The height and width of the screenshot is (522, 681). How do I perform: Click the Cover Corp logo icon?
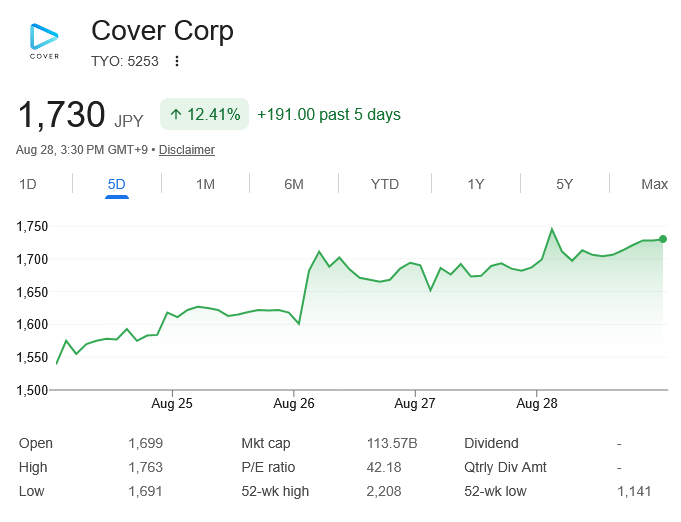tap(44, 41)
